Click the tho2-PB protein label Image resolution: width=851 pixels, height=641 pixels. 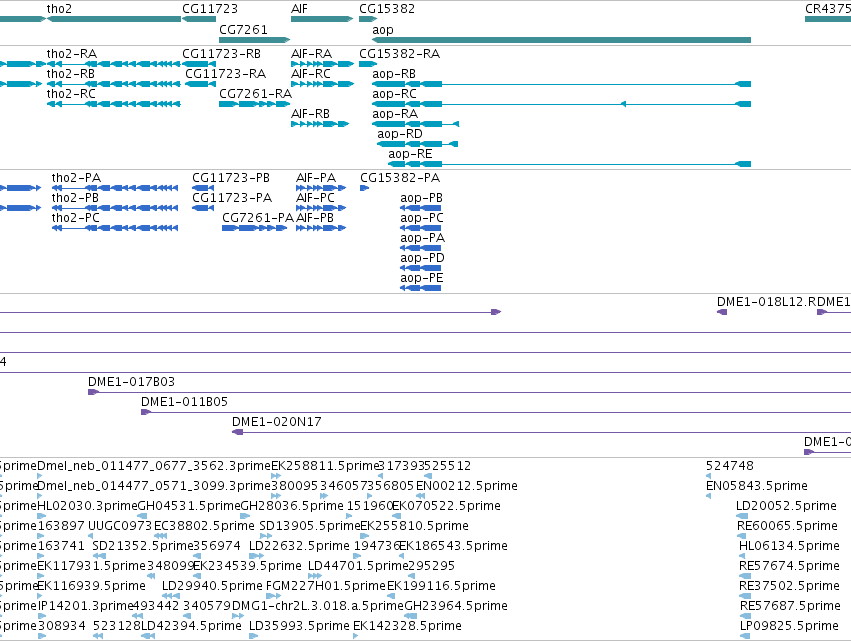coord(75,198)
